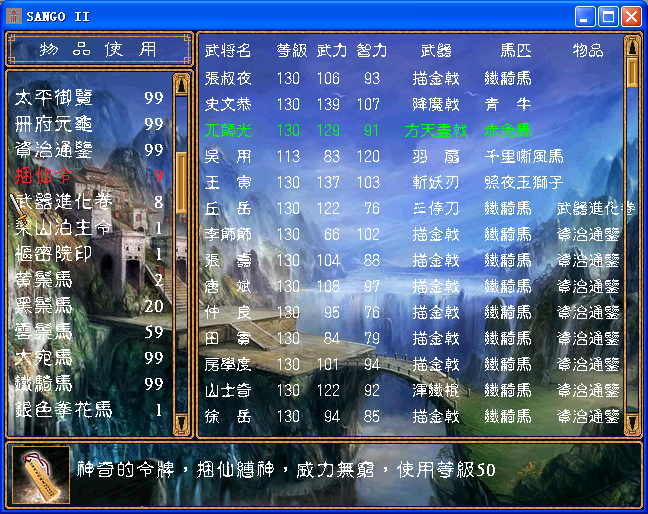
Task: Select item 黃鬃馬
Action: tap(89, 280)
